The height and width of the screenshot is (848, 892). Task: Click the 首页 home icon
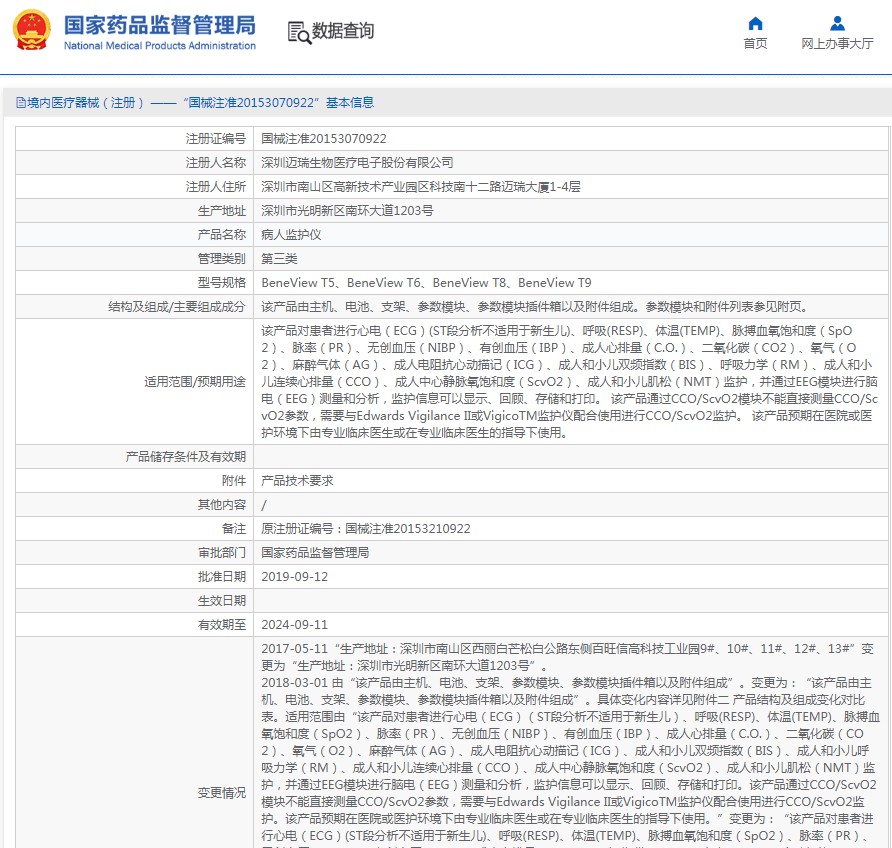click(x=755, y=23)
